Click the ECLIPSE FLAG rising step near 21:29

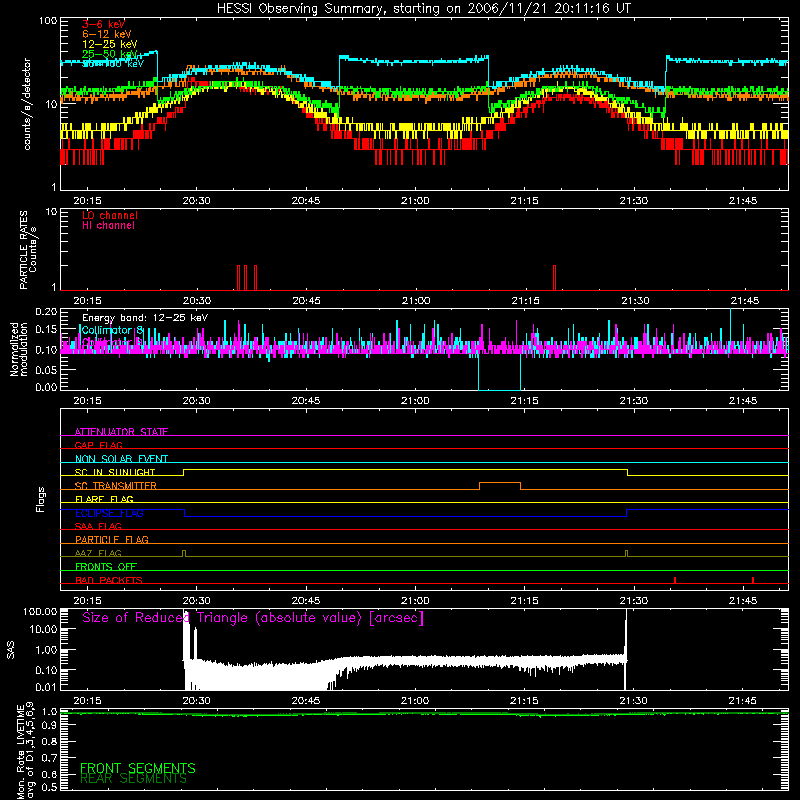[627, 513]
